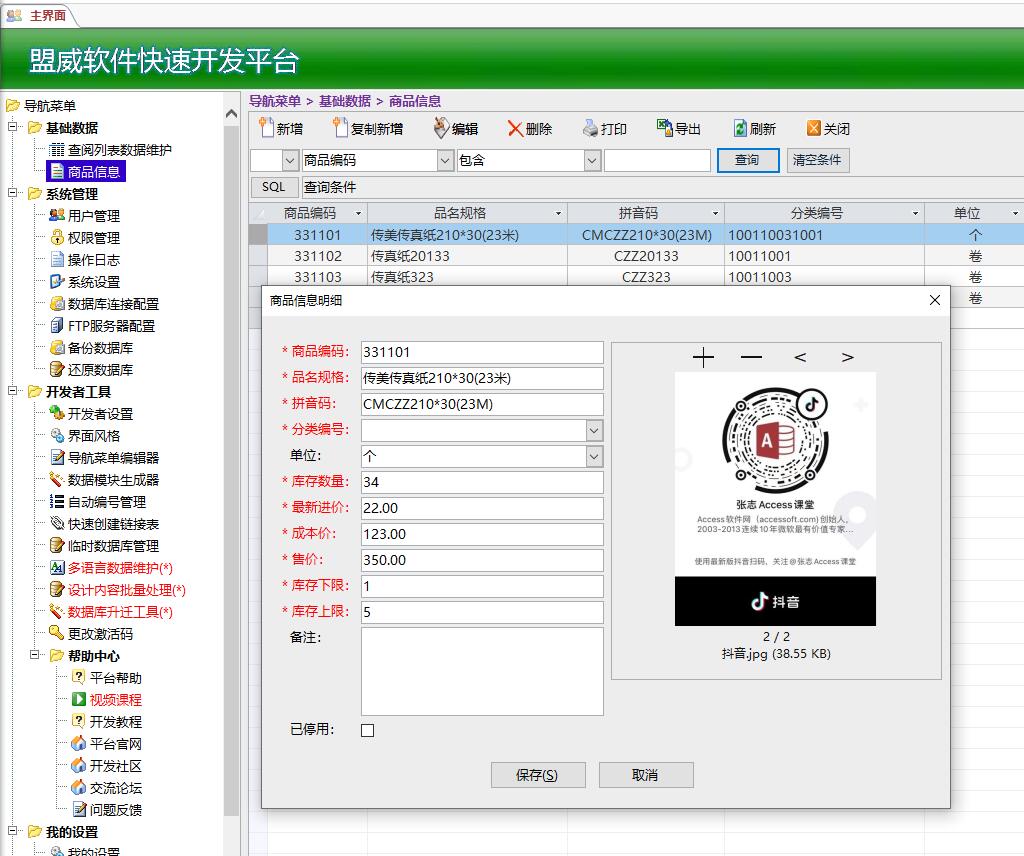Open the 包含 operator dropdown
This screenshot has height=856, width=1024.
(x=592, y=160)
